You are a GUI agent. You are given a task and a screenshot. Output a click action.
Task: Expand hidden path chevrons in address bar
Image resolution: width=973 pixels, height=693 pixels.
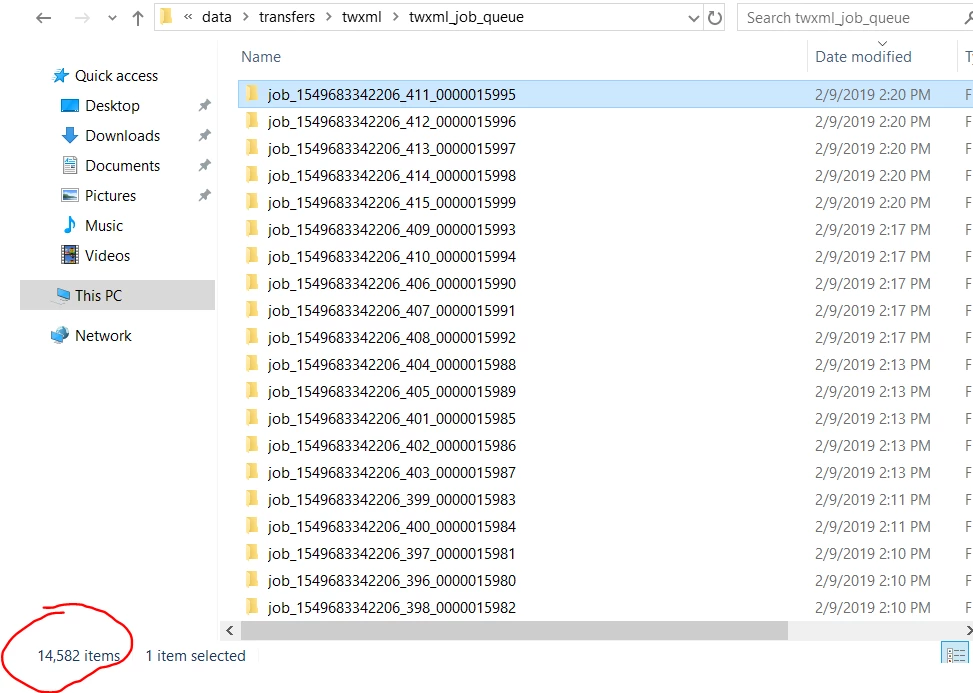point(188,17)
